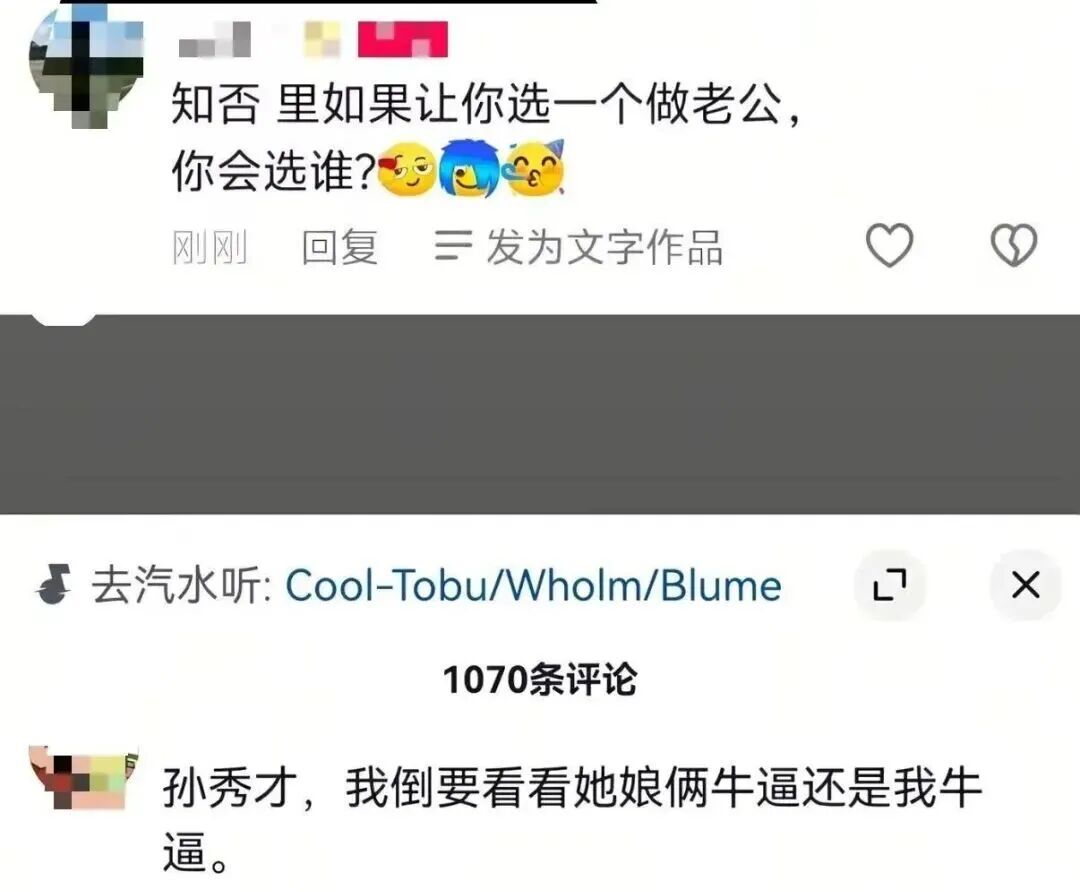This screenshot has width=1080, height=892.
Task: Tap the comment text about 知否
Action: tap(487, 137)
